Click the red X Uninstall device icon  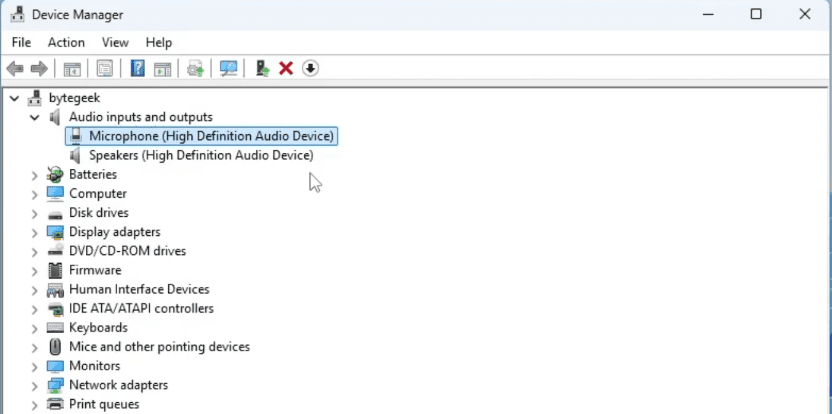click(286, 68)
